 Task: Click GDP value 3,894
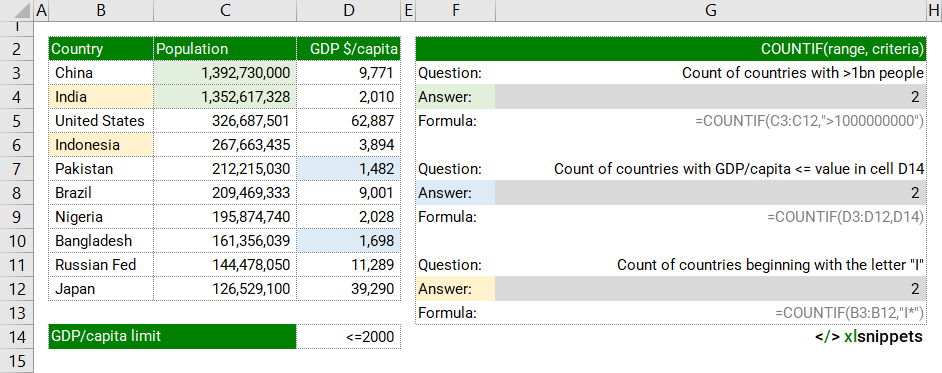tap(348, 145)
